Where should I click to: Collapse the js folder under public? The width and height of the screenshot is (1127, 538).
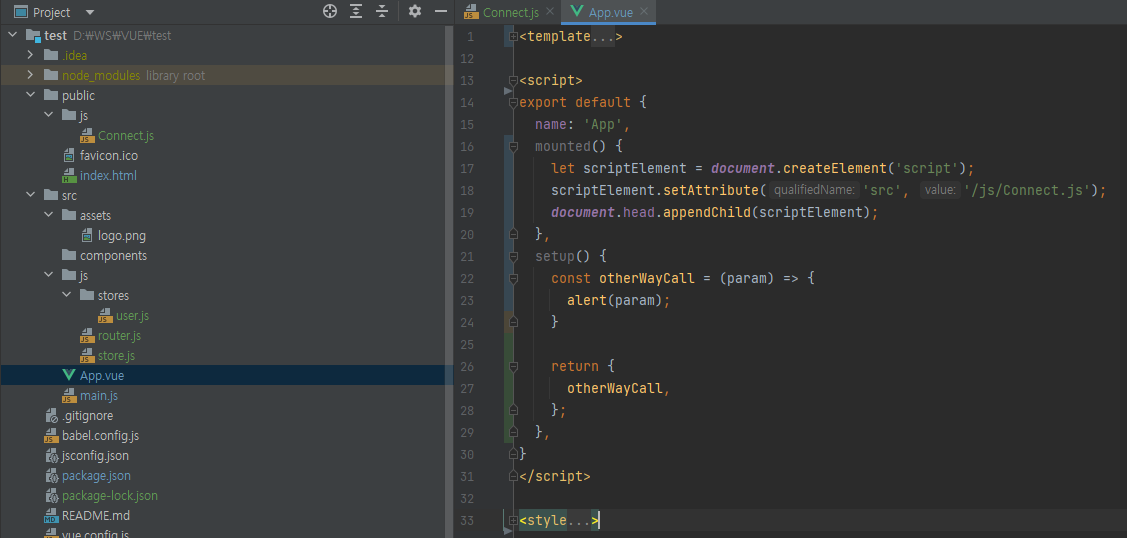[48, 115]
